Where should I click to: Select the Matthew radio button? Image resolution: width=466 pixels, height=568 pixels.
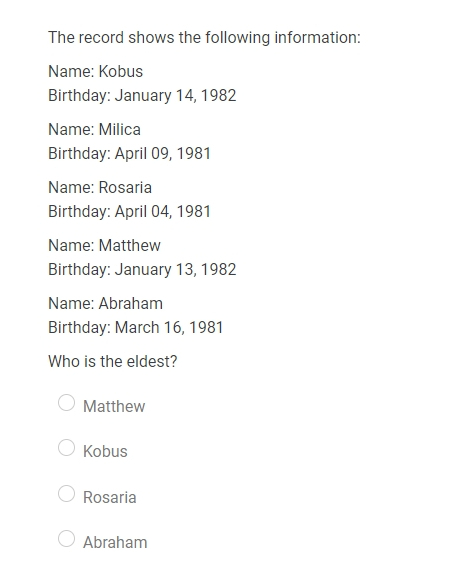[x=66, y=403]
